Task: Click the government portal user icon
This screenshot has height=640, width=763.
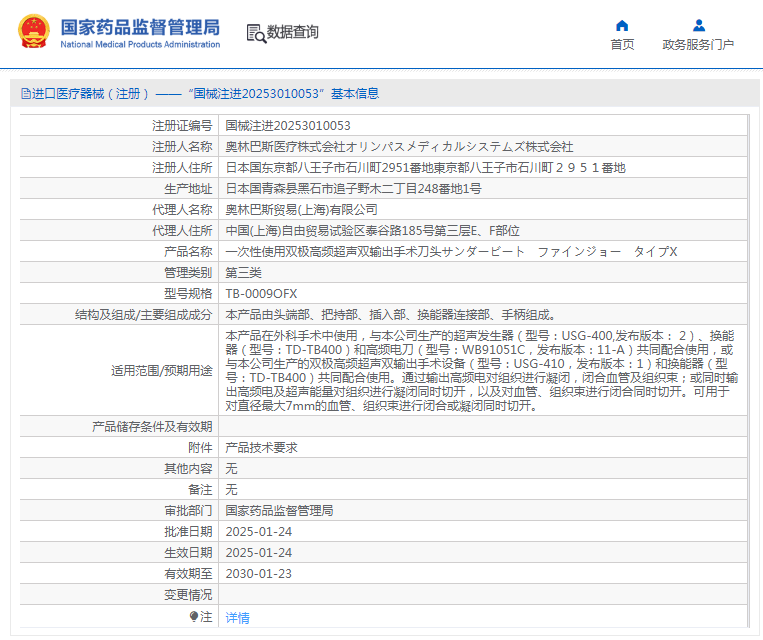Action: point(699,25)
